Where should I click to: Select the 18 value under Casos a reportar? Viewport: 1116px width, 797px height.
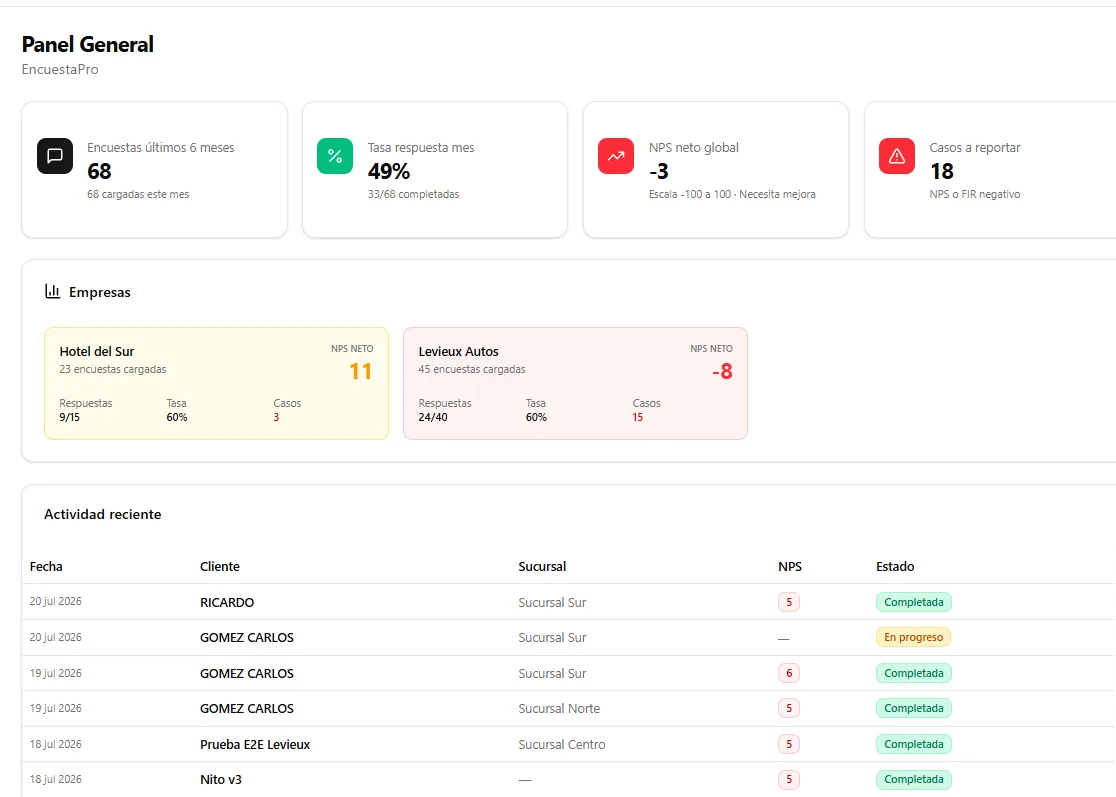942,171
